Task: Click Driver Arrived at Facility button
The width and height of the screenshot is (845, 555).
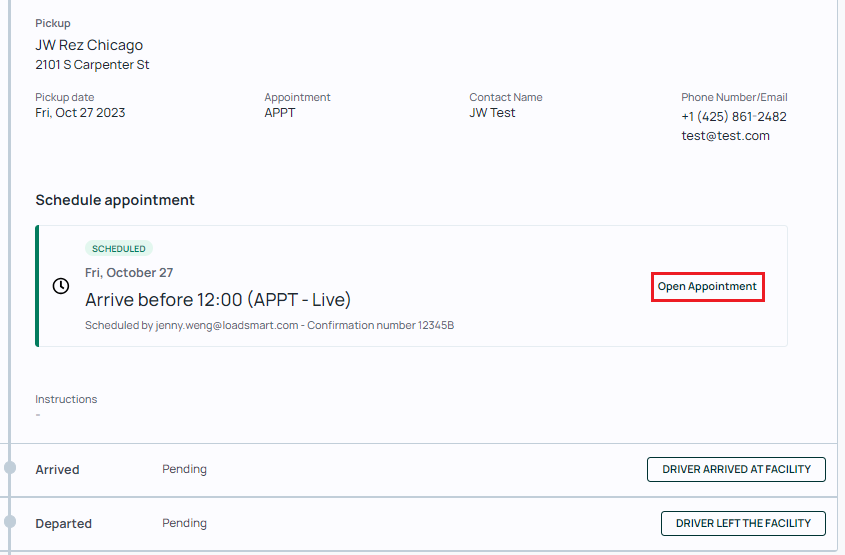Action: tap(736, 469)
